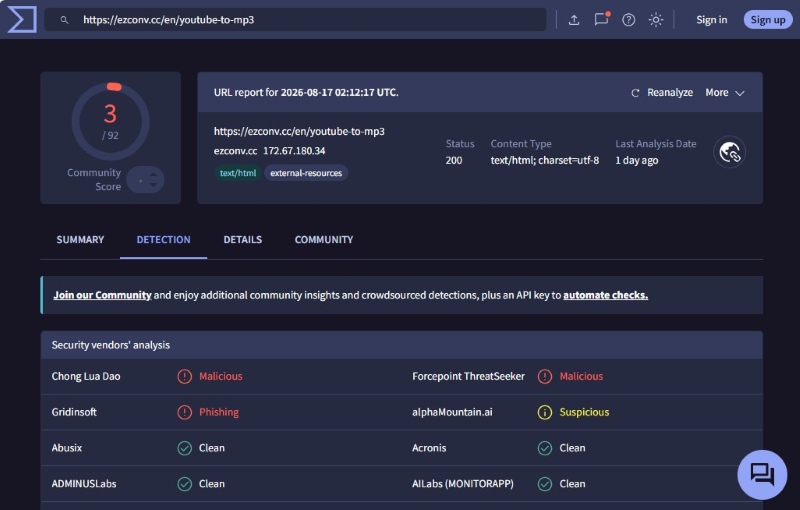Click Malicious alert icon for Forcepoint ThreatSeeker

(545, 376)
